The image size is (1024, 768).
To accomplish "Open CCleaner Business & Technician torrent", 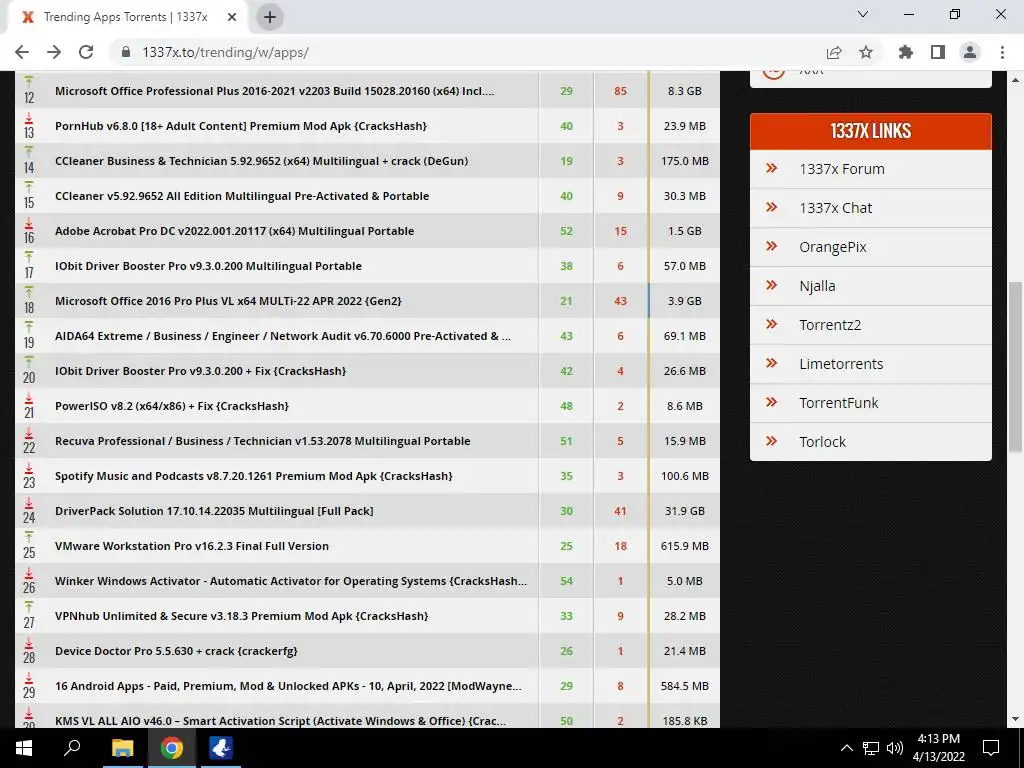I will pos(261,161).
